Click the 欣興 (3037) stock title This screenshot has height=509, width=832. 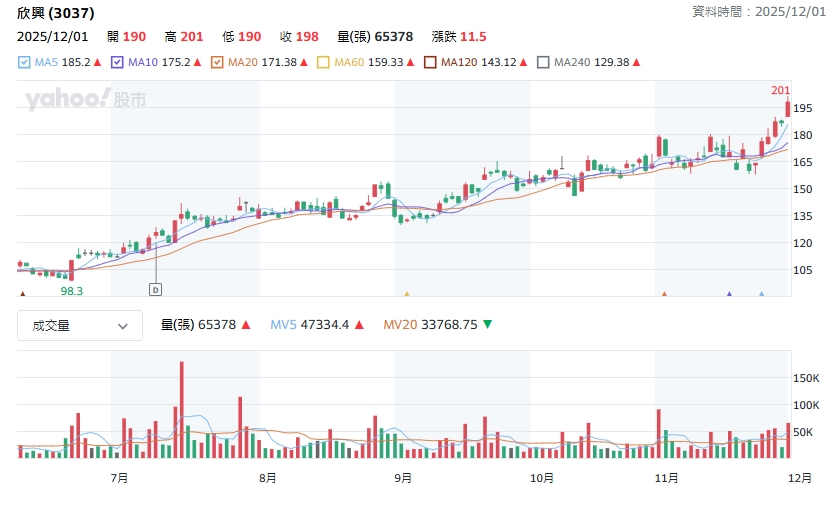[57, 14]
